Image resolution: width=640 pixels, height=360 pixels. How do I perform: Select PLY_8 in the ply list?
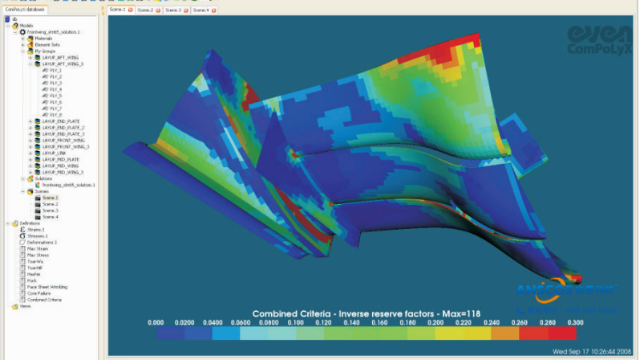[x=56, y=115]
